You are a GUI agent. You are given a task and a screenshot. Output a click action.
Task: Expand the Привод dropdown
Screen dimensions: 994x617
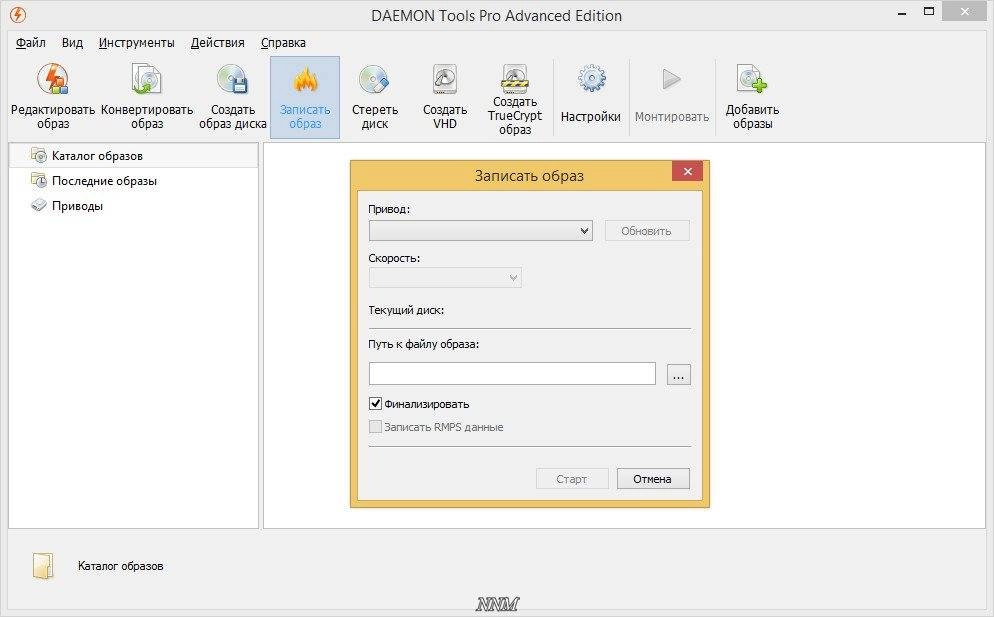click(481, 231)
